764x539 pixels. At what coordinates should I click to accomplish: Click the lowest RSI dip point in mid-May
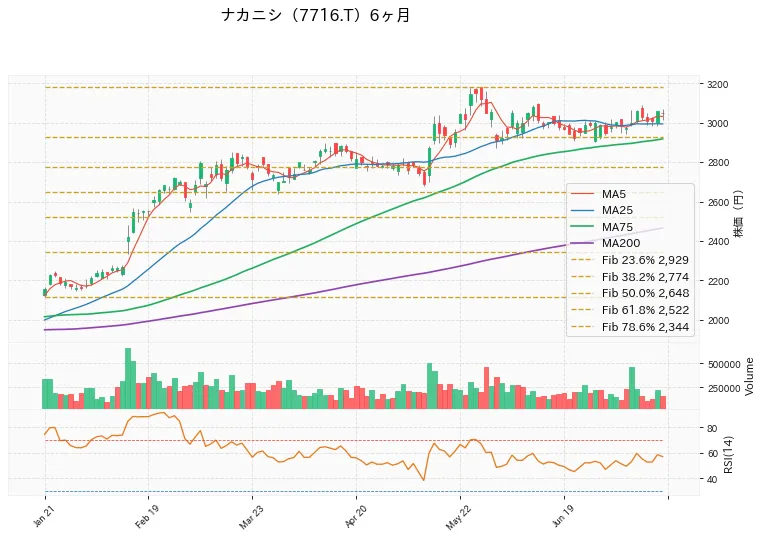pos(423,480)
